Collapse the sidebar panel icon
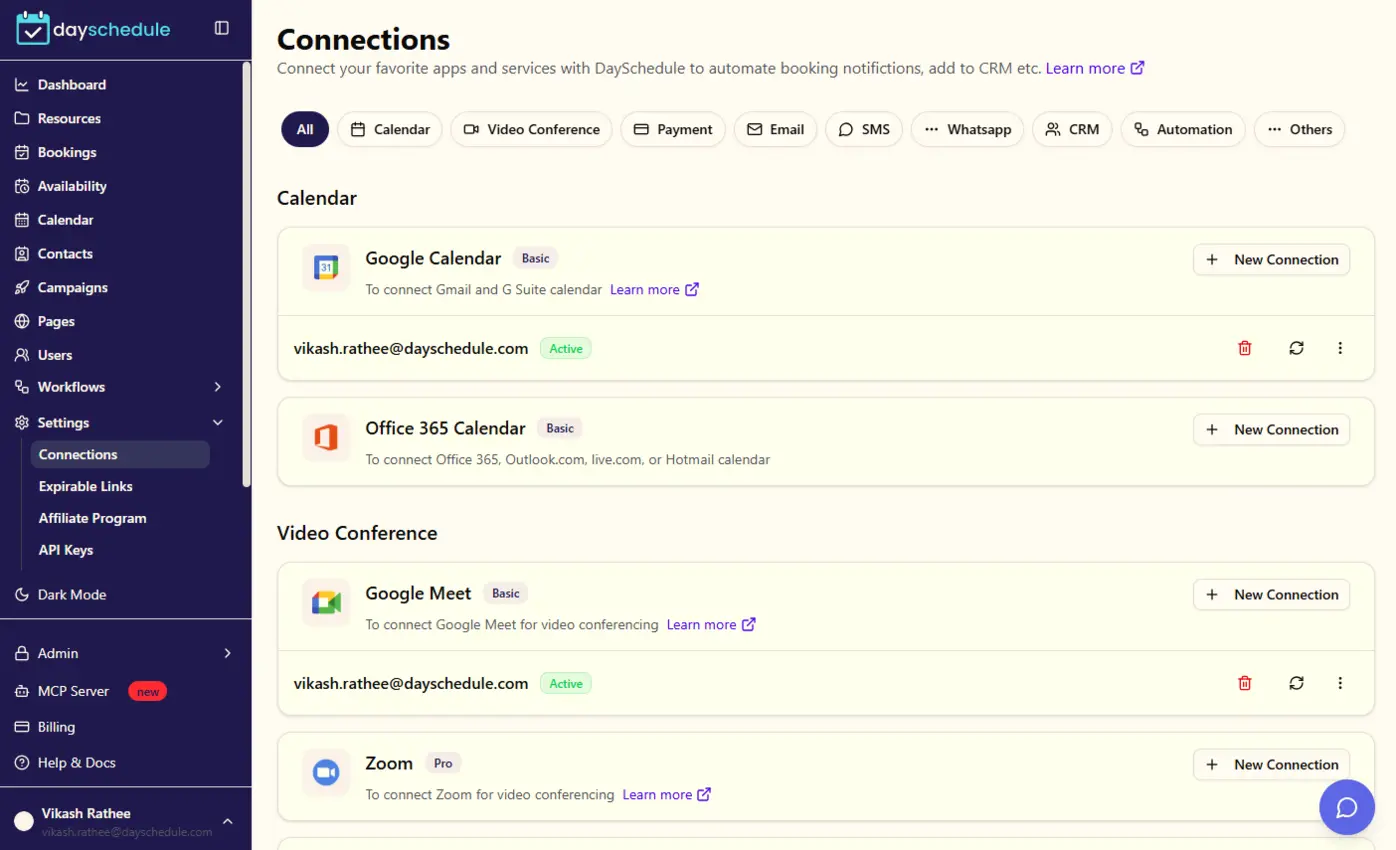Viewport: 1396px width, 850px height. click(222, 28)
